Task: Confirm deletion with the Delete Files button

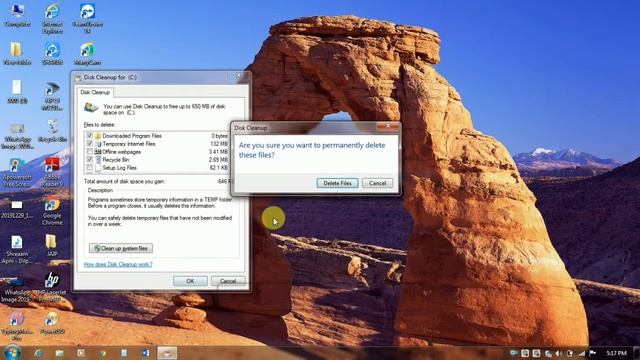Action: click(337, 183)
